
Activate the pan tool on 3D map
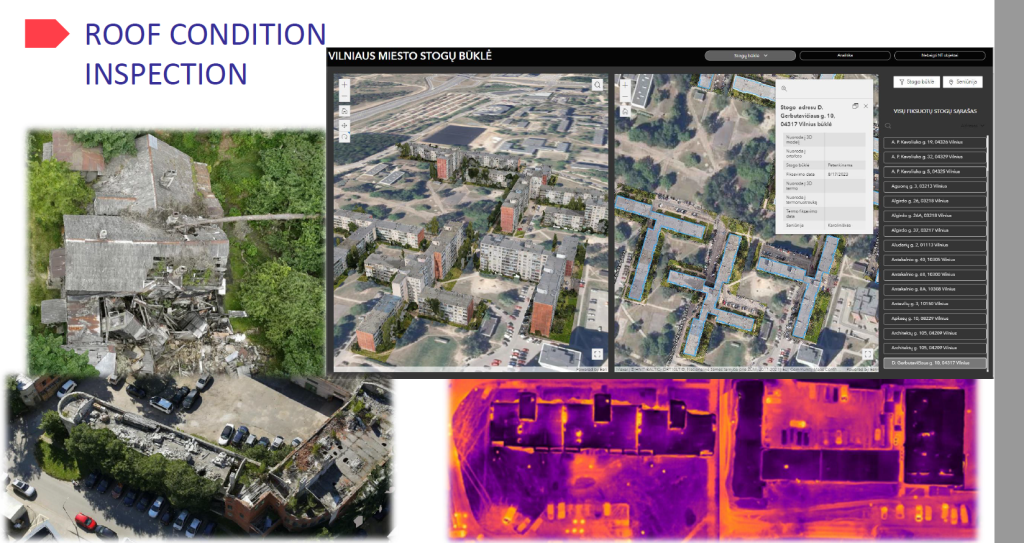344,124
